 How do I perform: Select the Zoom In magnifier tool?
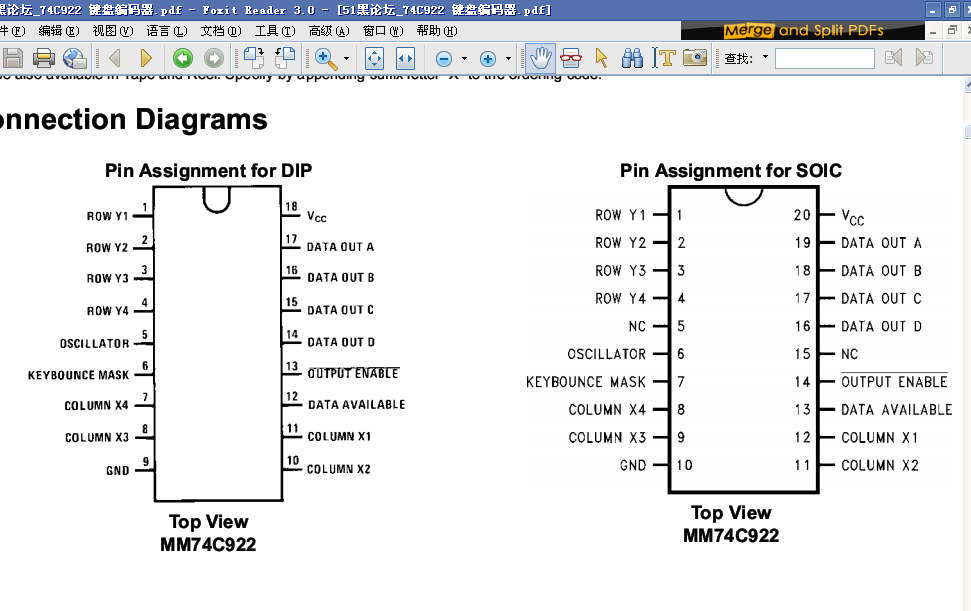pyautogui.click(x=326, y=58)
